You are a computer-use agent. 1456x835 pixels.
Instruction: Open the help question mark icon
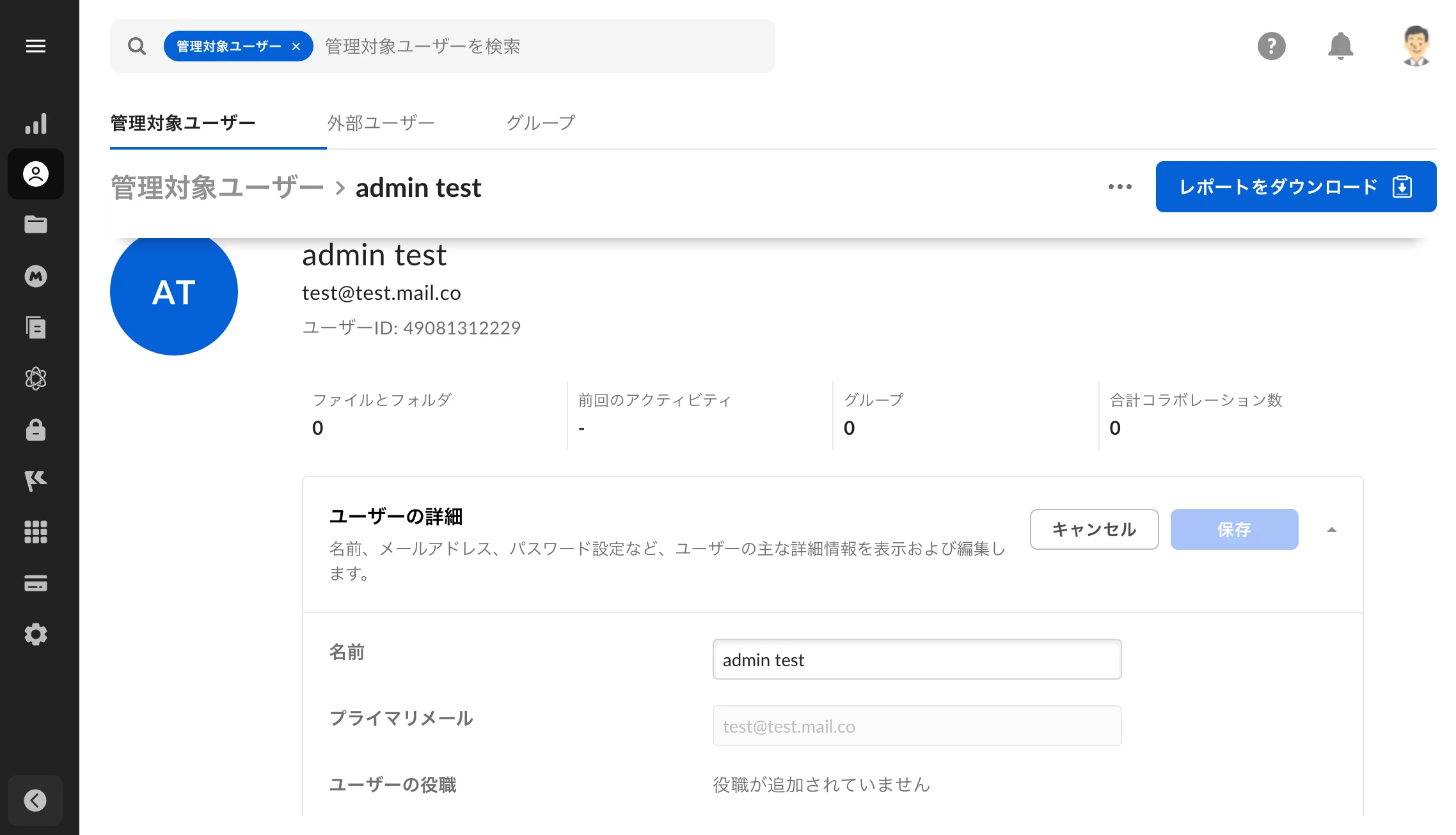point(1271,46)
